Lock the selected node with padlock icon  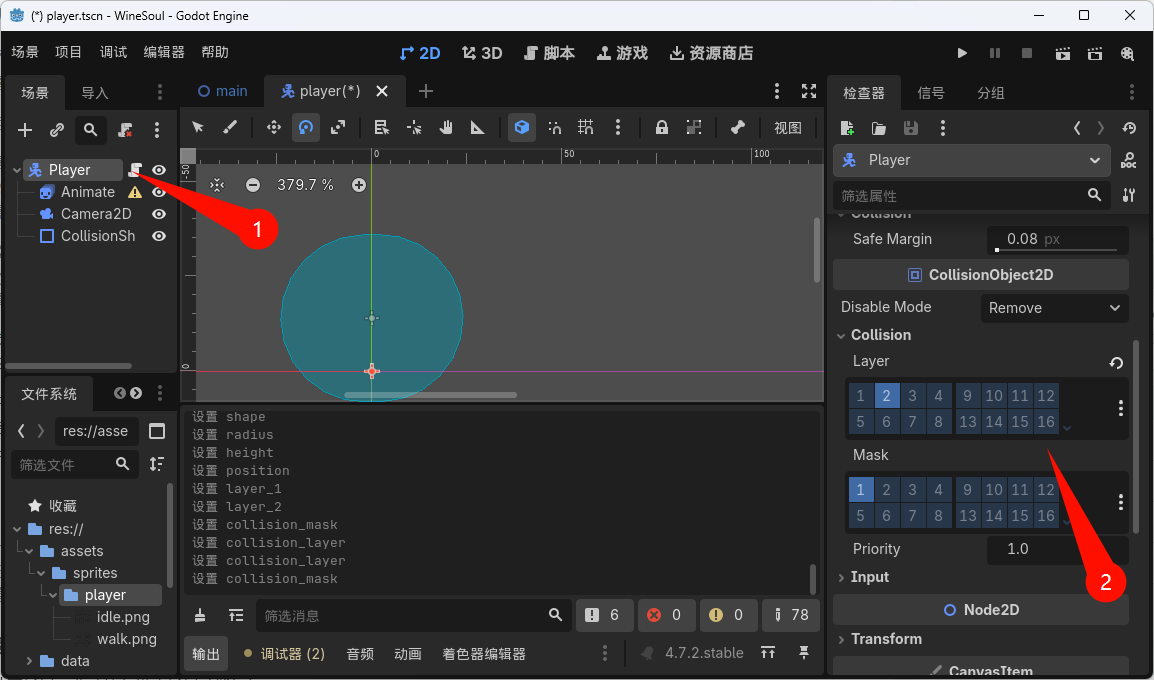coord(662,127)
